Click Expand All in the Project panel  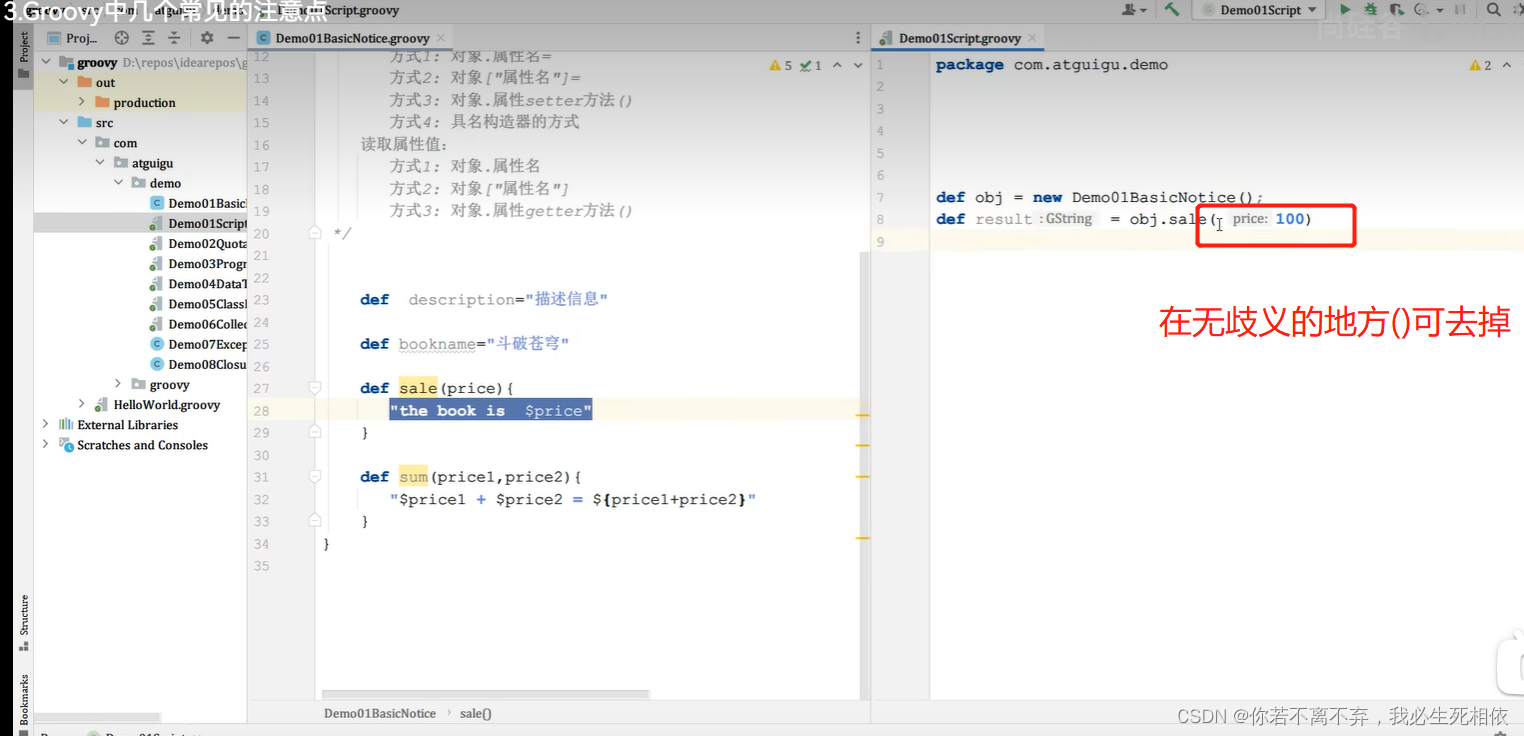pos(149,38)
